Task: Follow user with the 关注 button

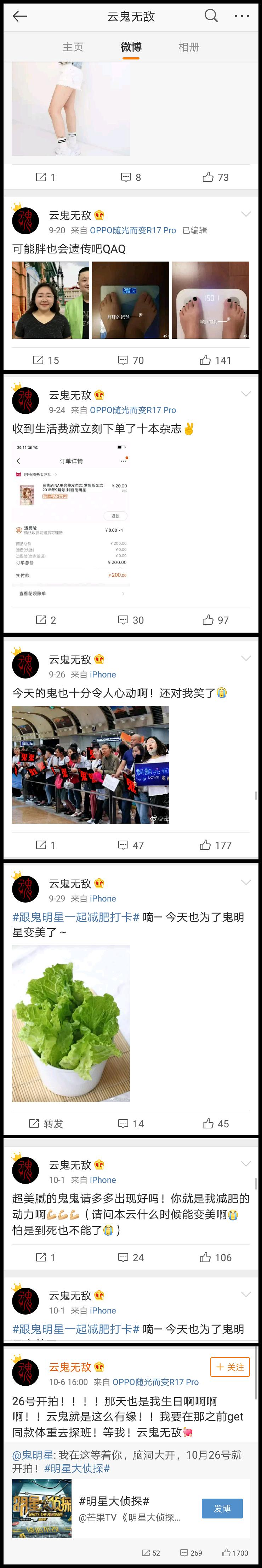Action: (x=230, y=1384)
